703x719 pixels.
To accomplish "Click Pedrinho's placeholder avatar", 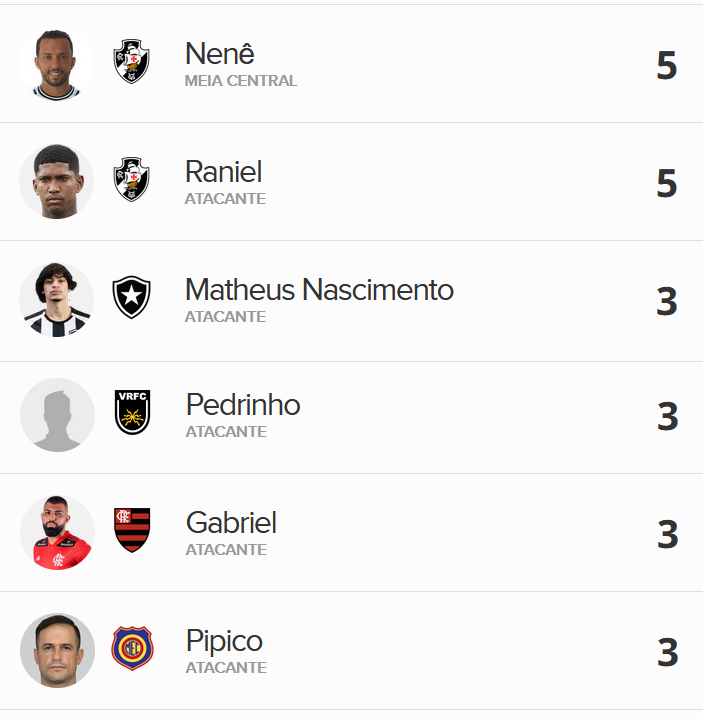I will pos(57,414).
